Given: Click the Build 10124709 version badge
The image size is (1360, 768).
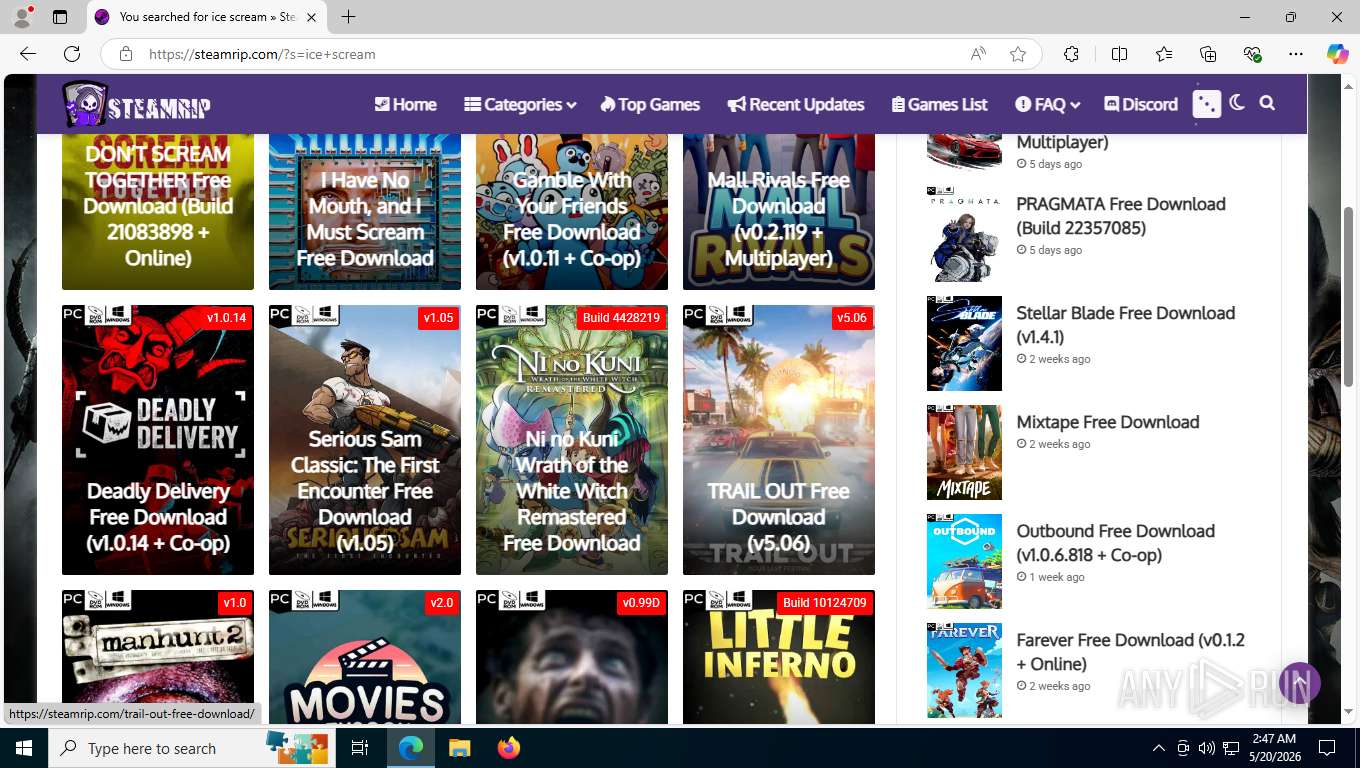Looking at the screenshot, I should [825, 603].
